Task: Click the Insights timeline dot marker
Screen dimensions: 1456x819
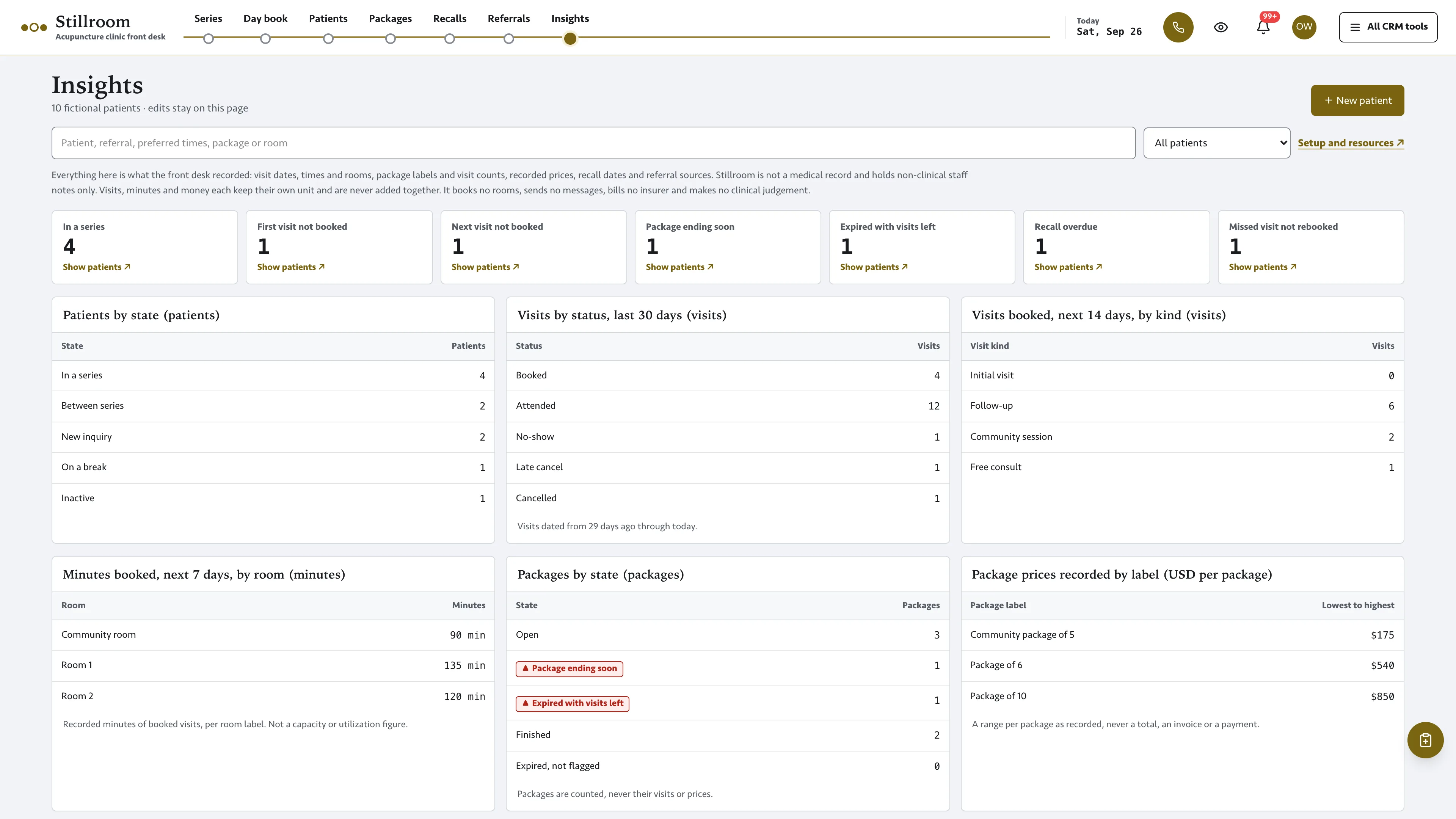Action: pos(570,38)
